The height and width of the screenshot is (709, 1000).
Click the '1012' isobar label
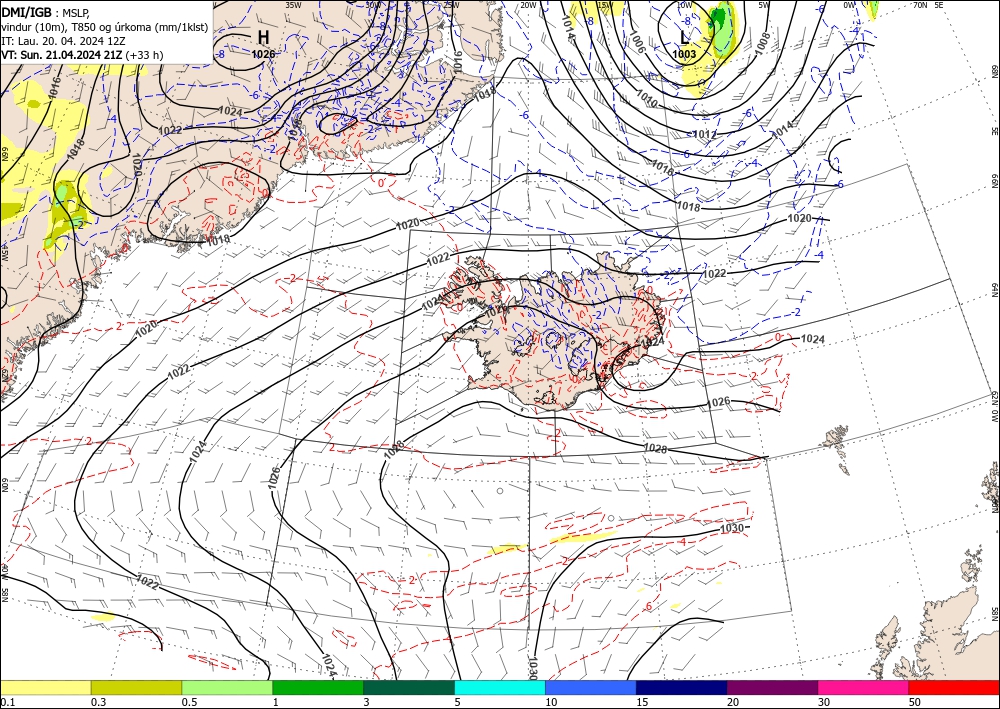coord(705,135)
